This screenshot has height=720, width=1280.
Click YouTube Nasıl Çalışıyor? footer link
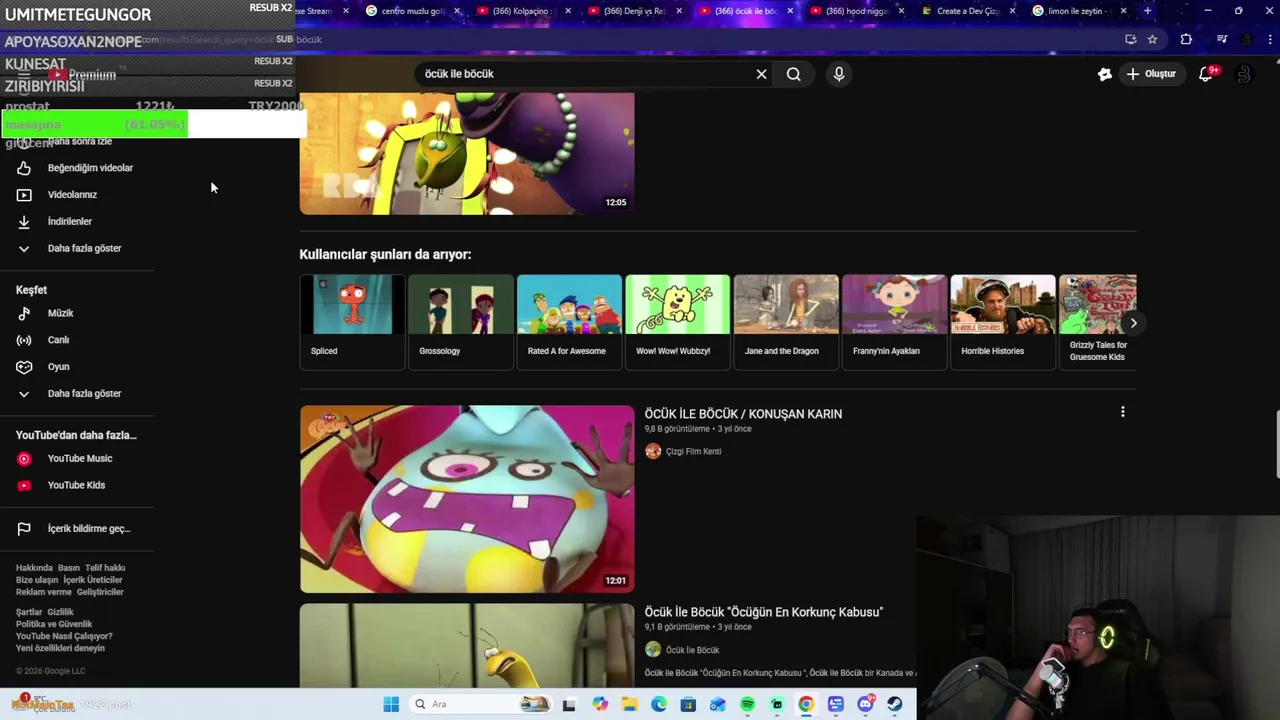pos(64,636)
